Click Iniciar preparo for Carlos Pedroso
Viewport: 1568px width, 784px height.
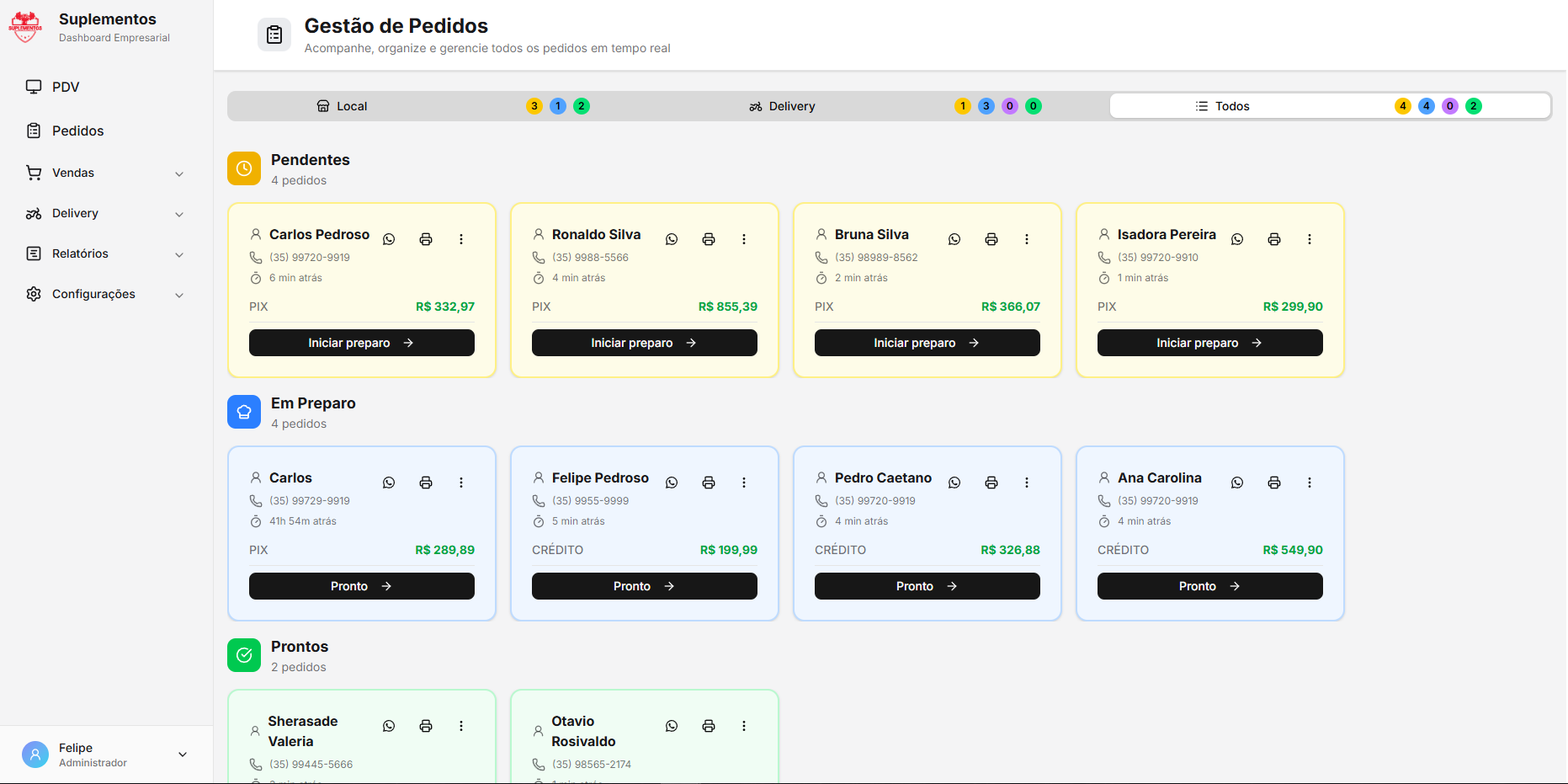(x=361, y=343)
